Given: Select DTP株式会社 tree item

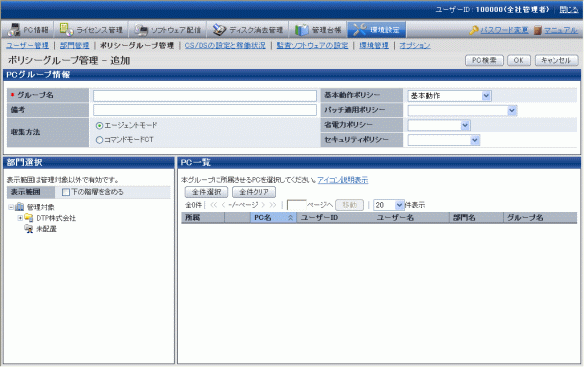Looking at the screenshot, I should point(56,218).
